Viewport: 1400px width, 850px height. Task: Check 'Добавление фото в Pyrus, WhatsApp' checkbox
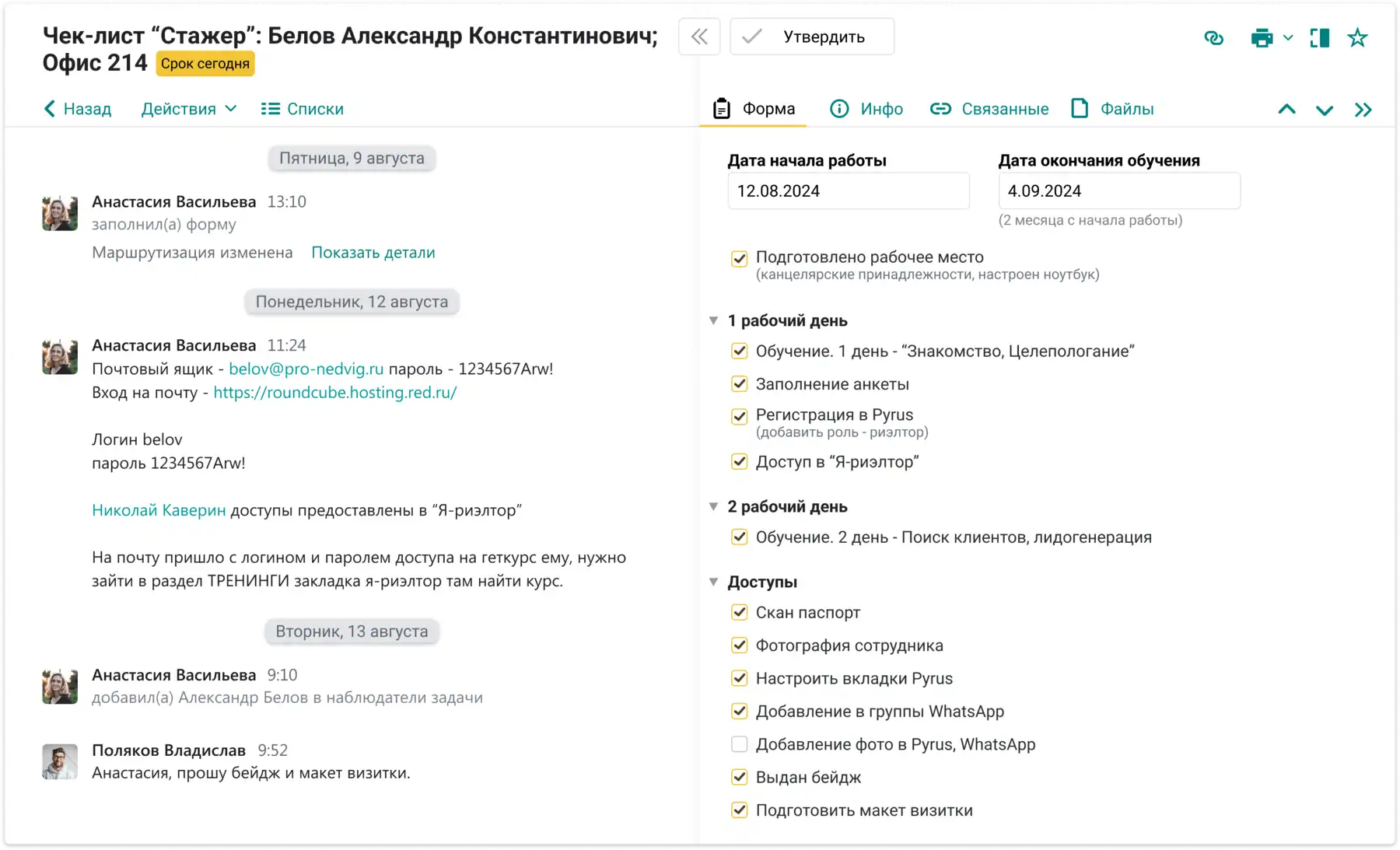[x=739, y=744]
